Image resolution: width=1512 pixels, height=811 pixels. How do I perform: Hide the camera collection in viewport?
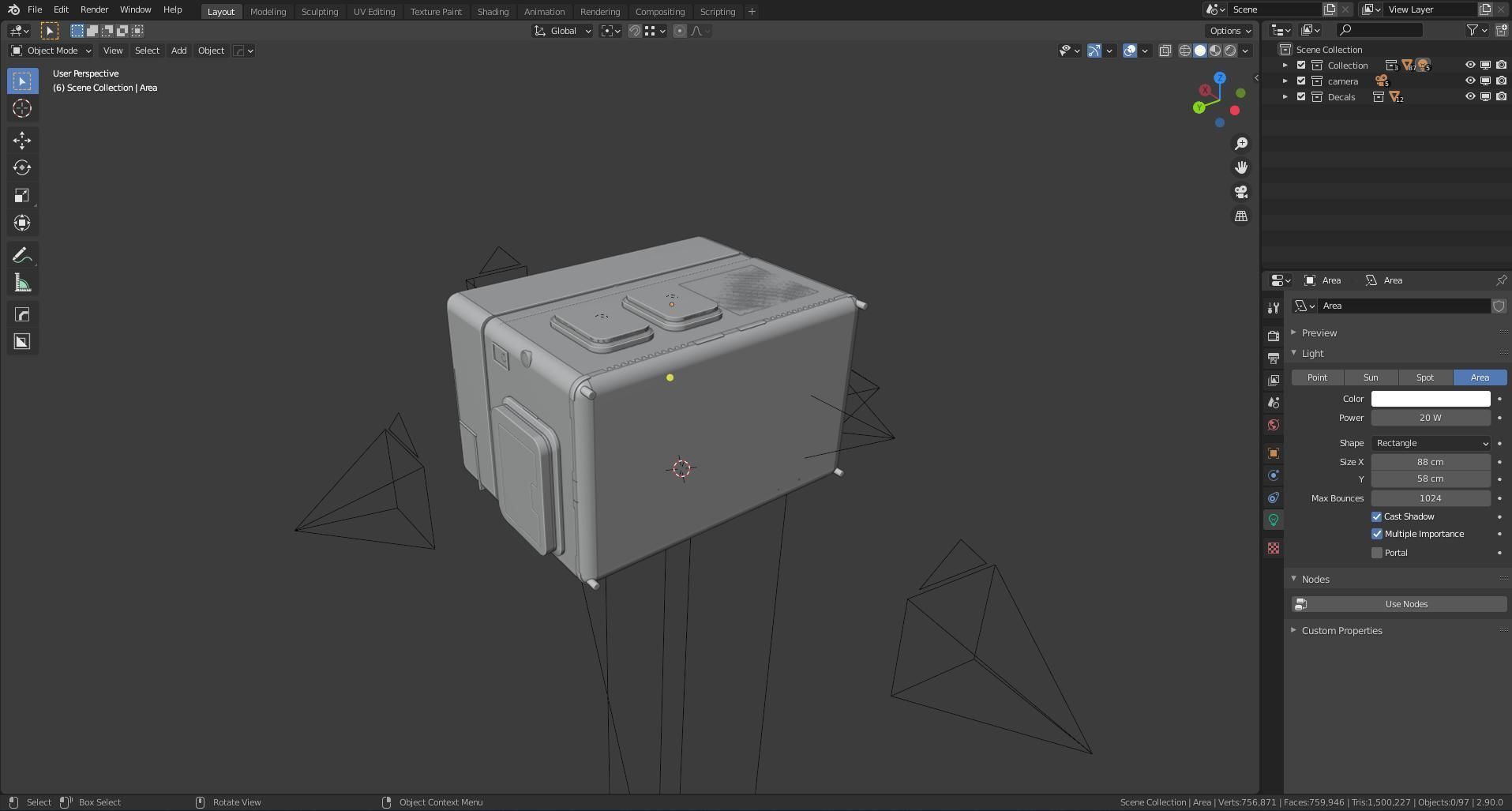pyautogui.click(x=1470, y=81)
